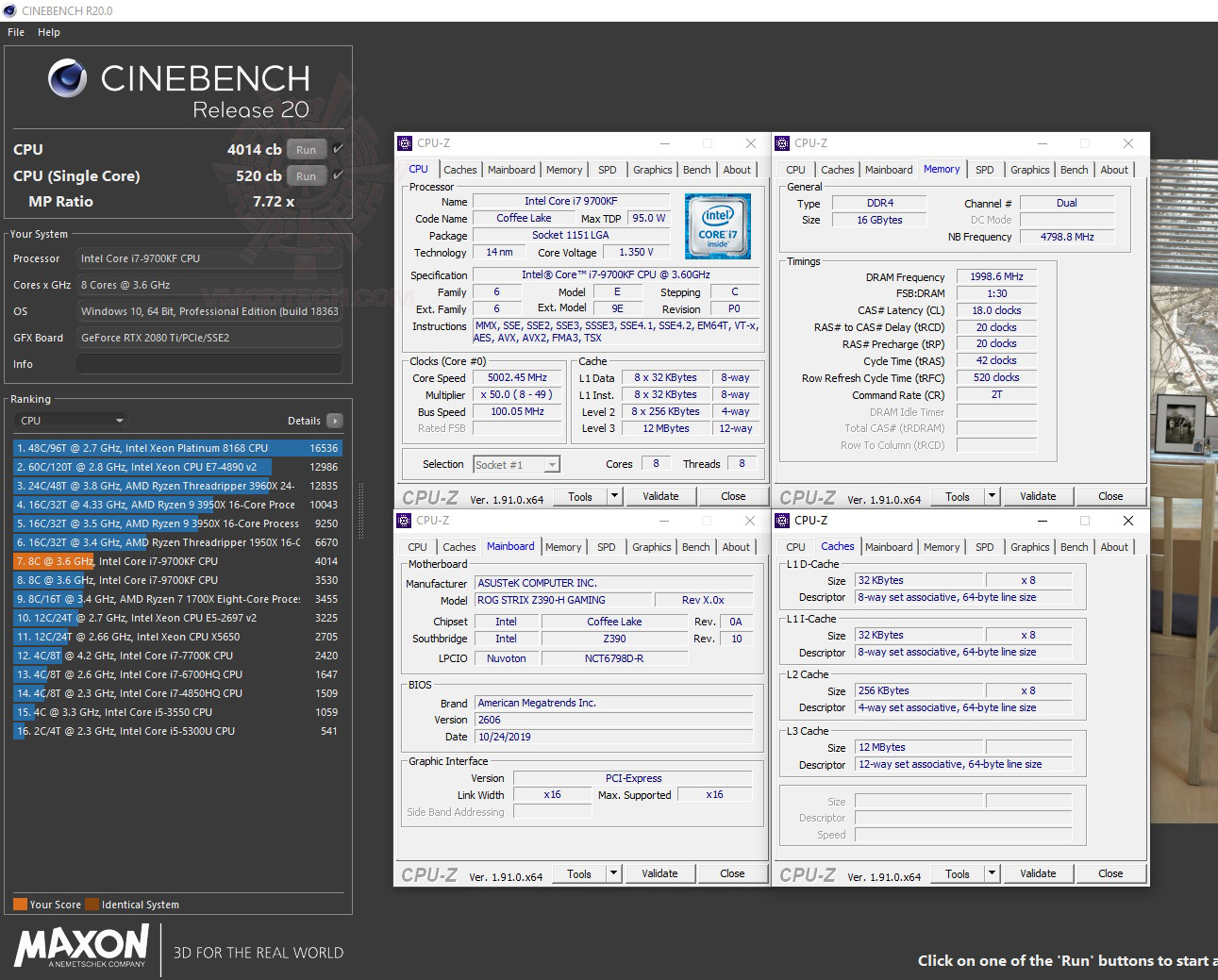The width and height of the screenshot is (1218, 980).
Task: Click the Cinebench app icon in title bar
Action: [x=9, y=10]
